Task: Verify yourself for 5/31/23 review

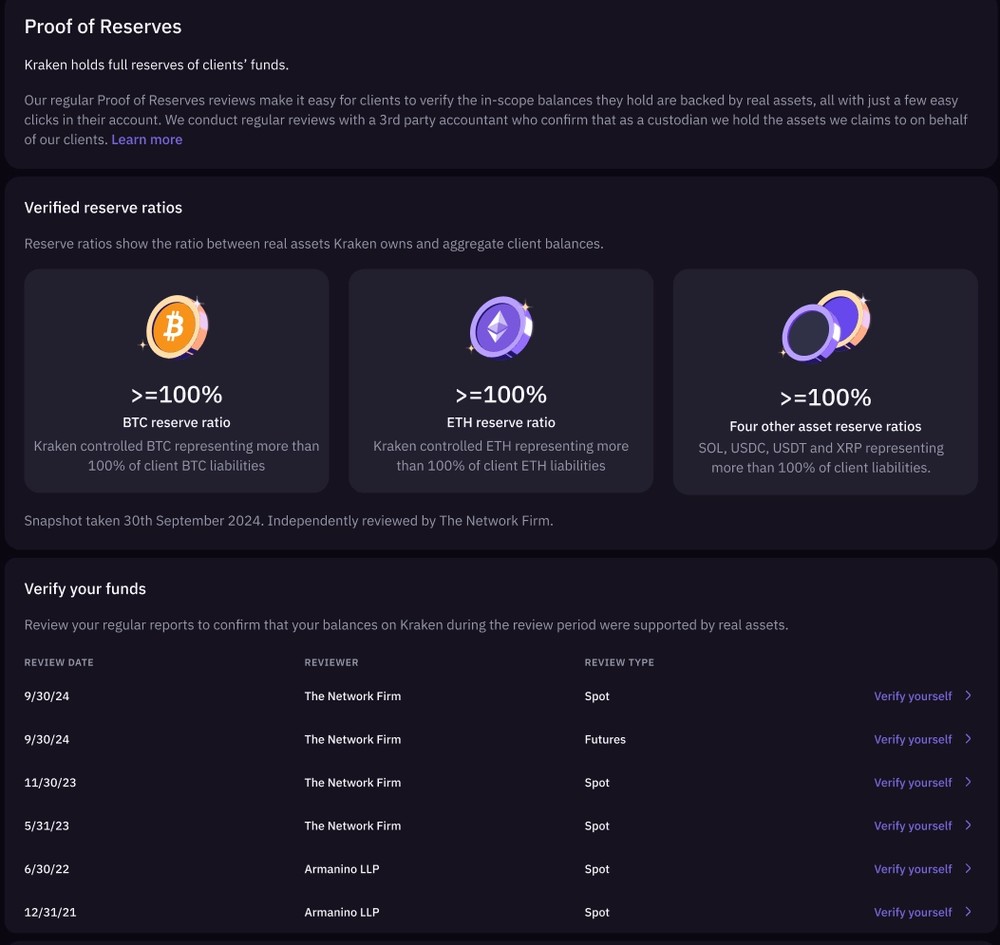Action: [913, 826]
